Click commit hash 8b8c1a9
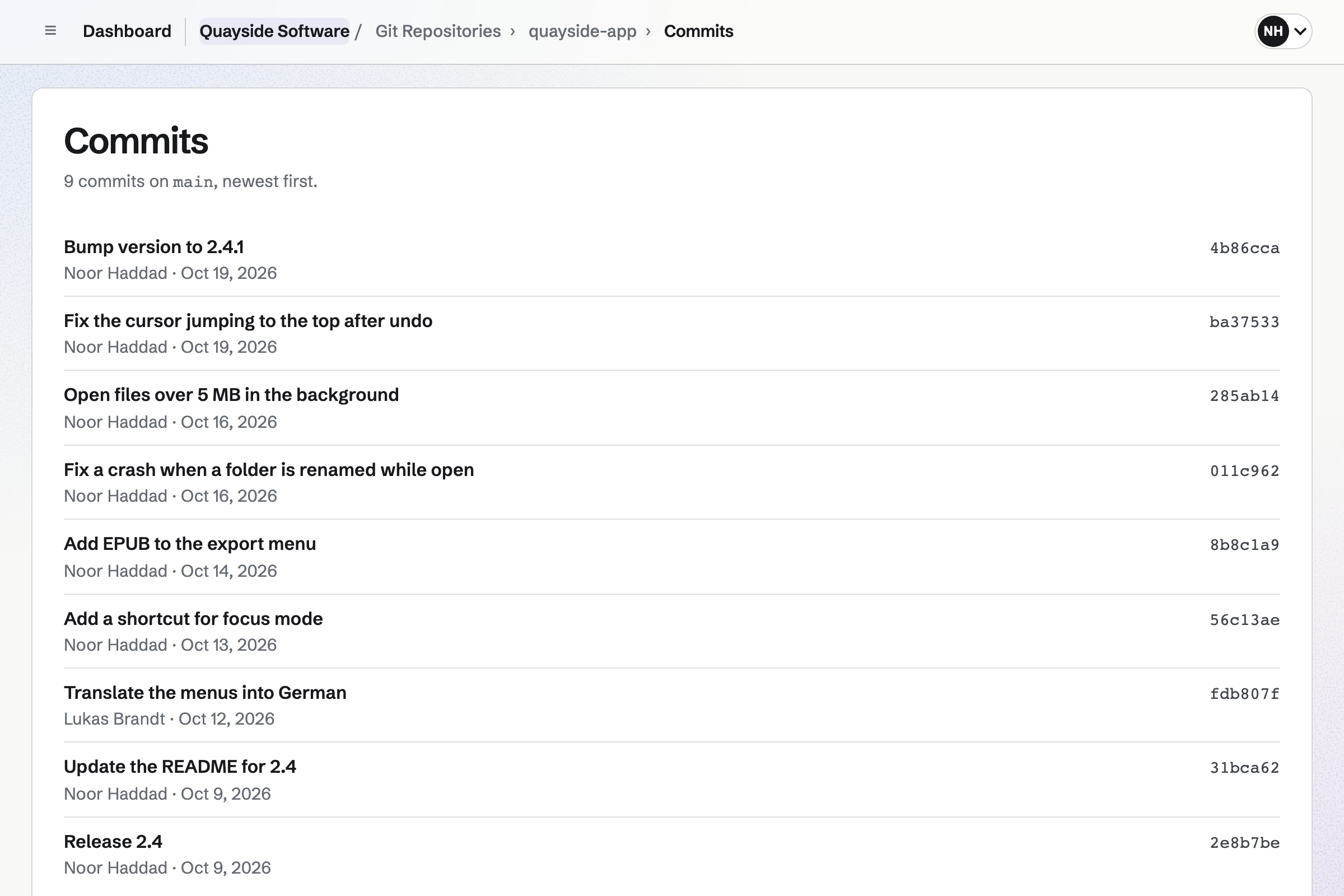Viewport: 1344px width, 896px height. pos(1244,544)
